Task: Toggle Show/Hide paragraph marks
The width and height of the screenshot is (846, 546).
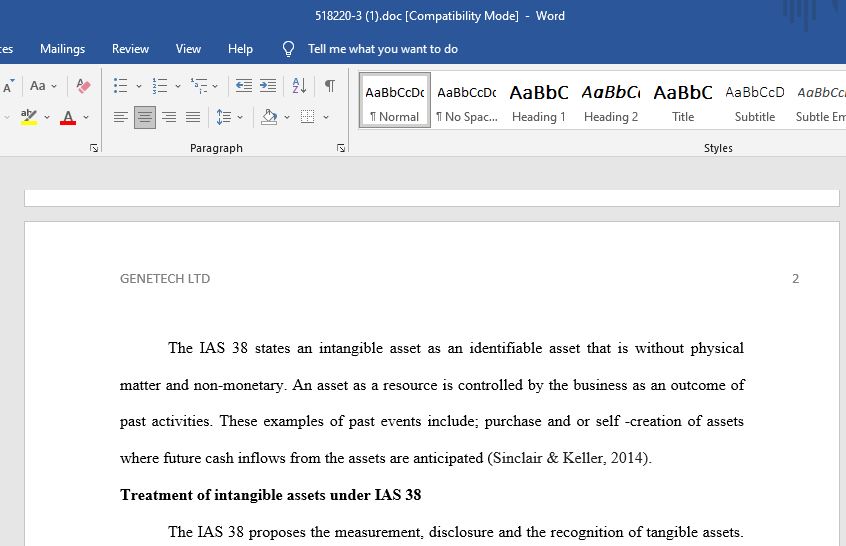Action: [330, 86]
